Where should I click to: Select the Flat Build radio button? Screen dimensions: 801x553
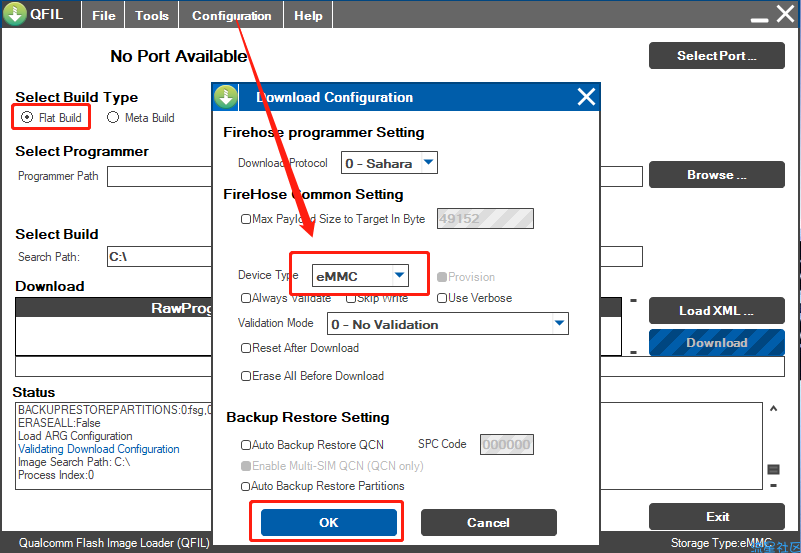(27, 117)
